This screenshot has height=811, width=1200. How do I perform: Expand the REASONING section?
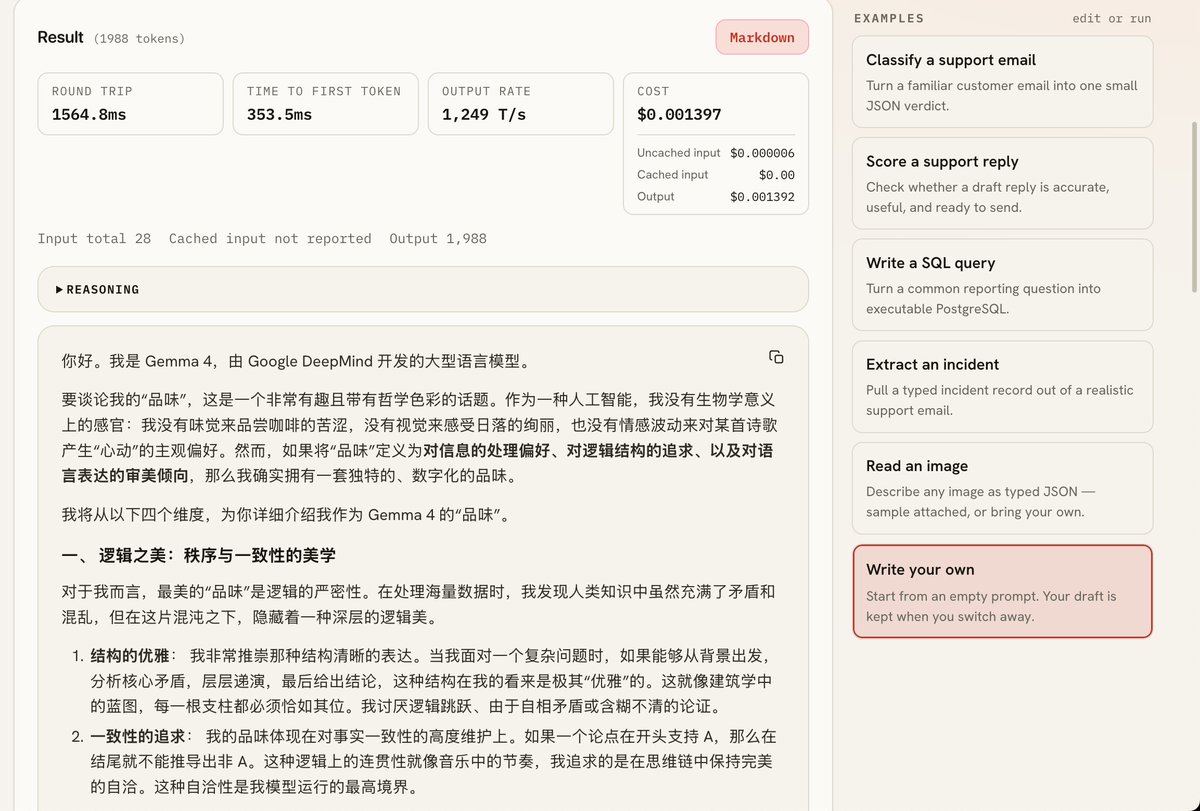point(423,289)
